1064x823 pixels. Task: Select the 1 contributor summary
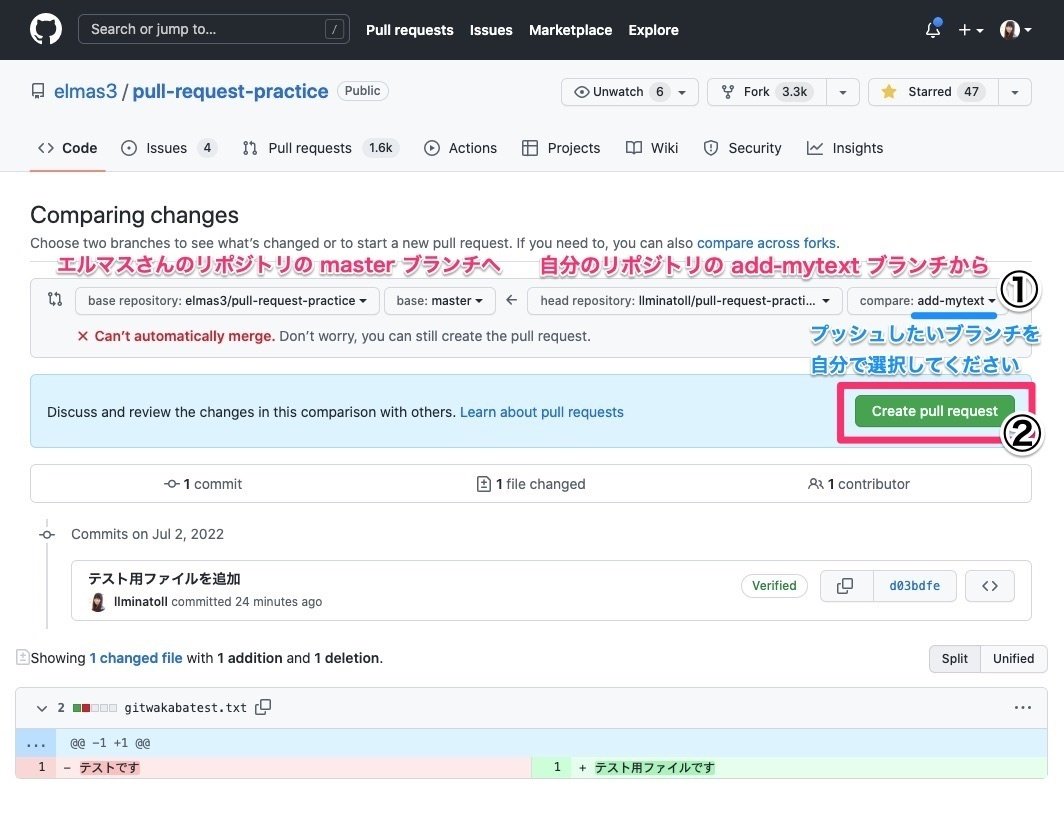[858, 484]
